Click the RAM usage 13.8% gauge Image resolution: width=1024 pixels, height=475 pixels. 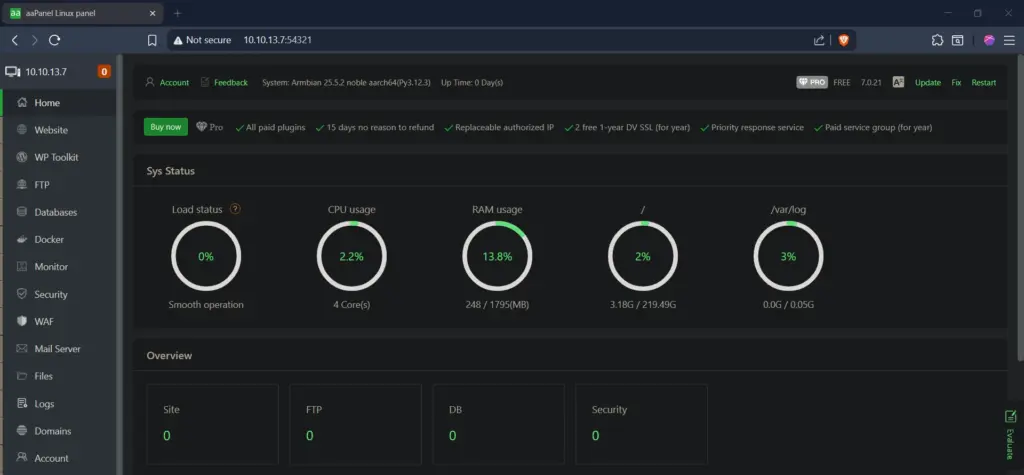coord(497,256)
